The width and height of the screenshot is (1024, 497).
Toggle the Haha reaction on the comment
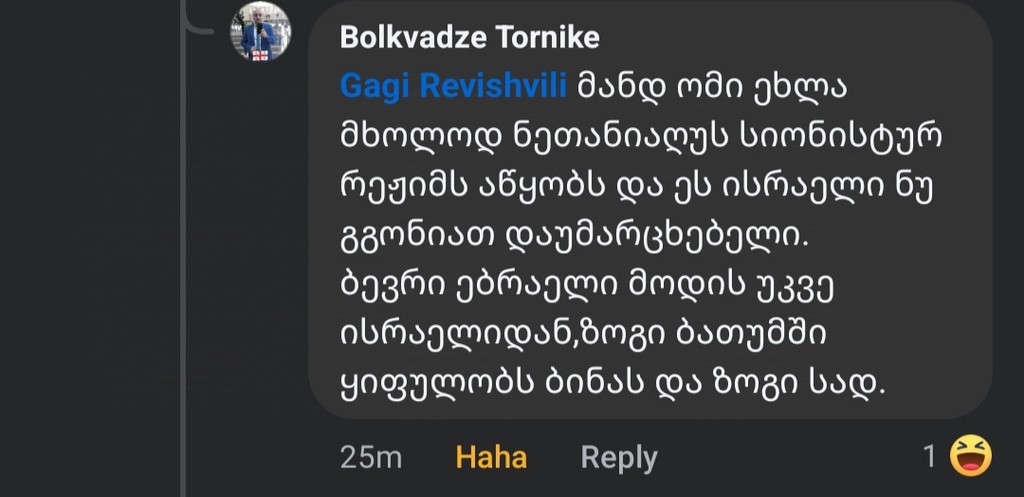[x=491, y=458]
